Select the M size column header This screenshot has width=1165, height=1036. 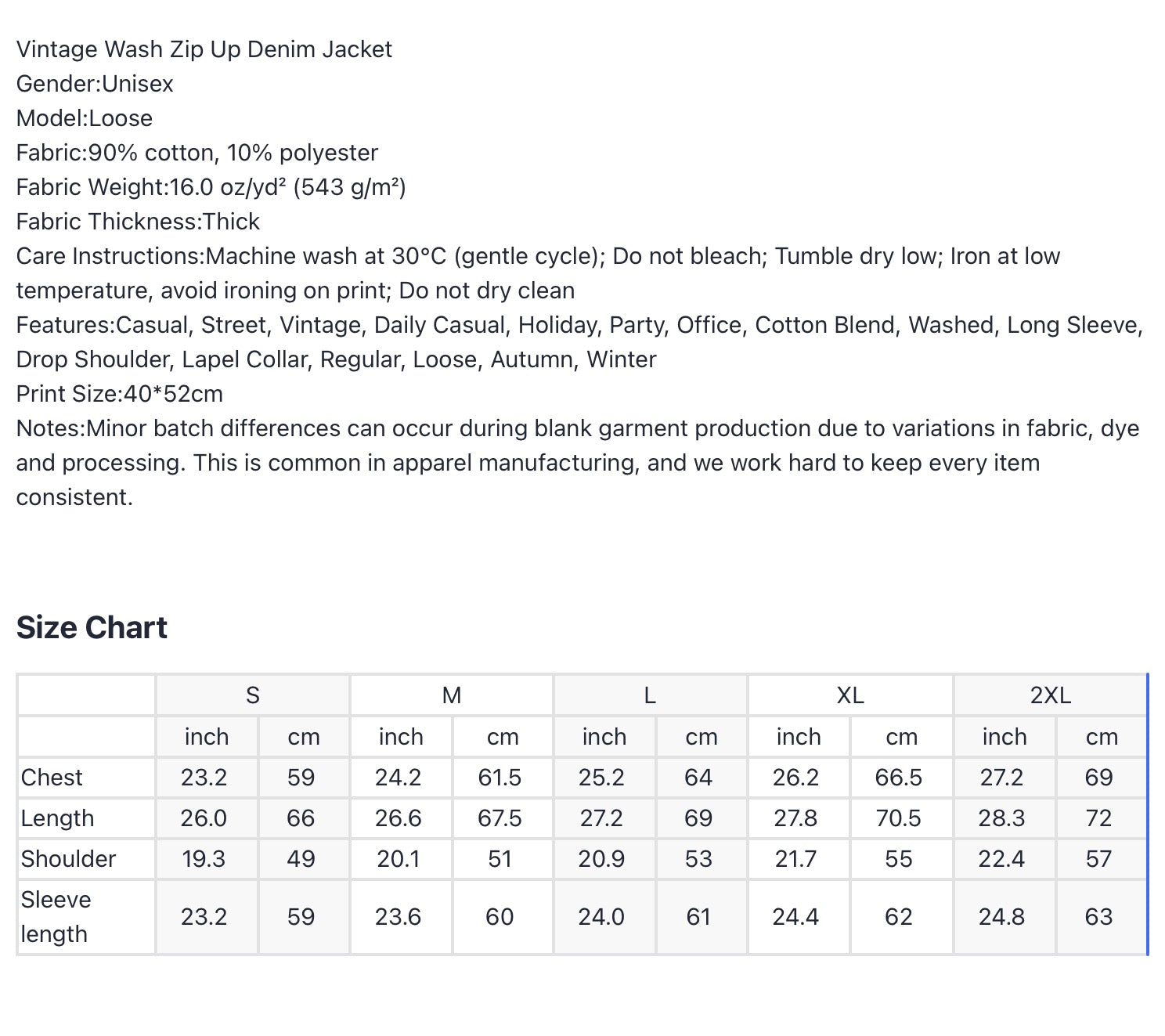click(x=452, y=695)
